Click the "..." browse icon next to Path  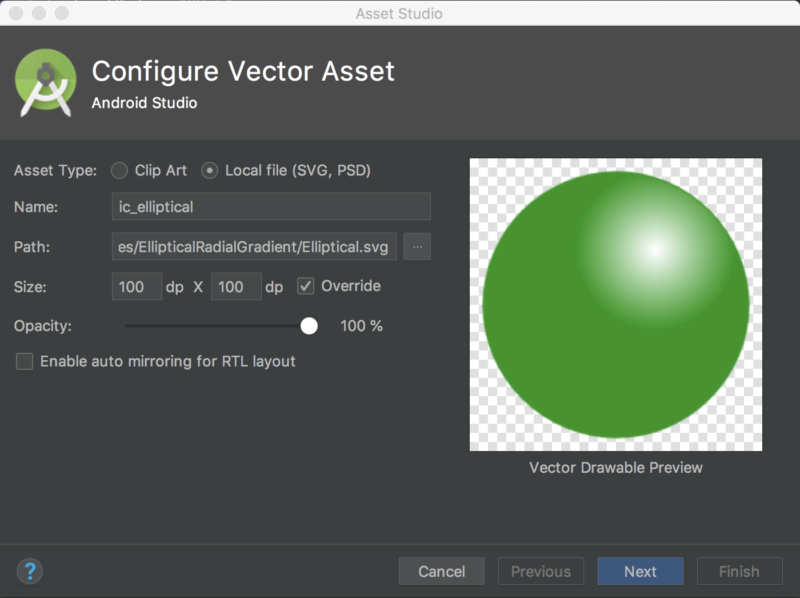click(416, 246)
